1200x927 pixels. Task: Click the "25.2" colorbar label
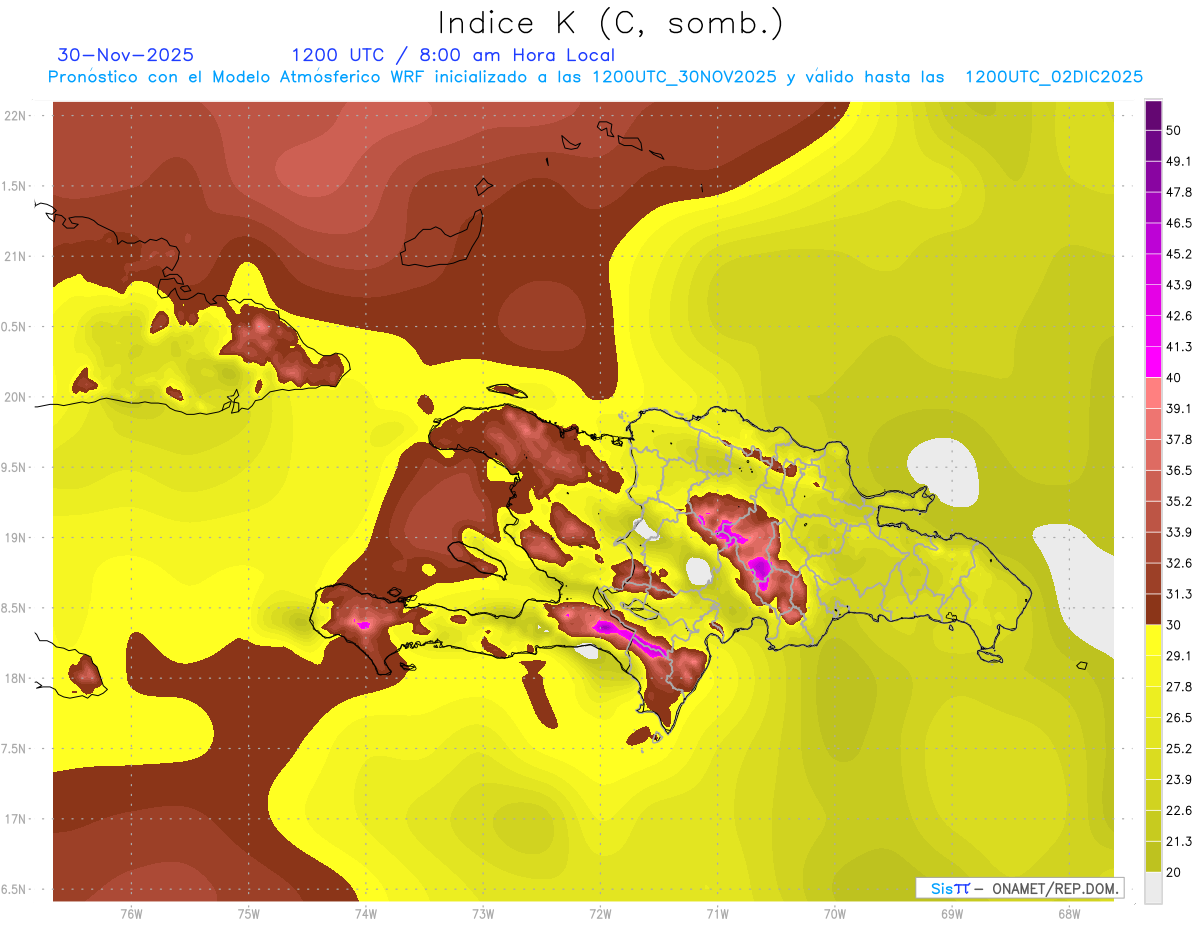click(x=1178, y=748)
